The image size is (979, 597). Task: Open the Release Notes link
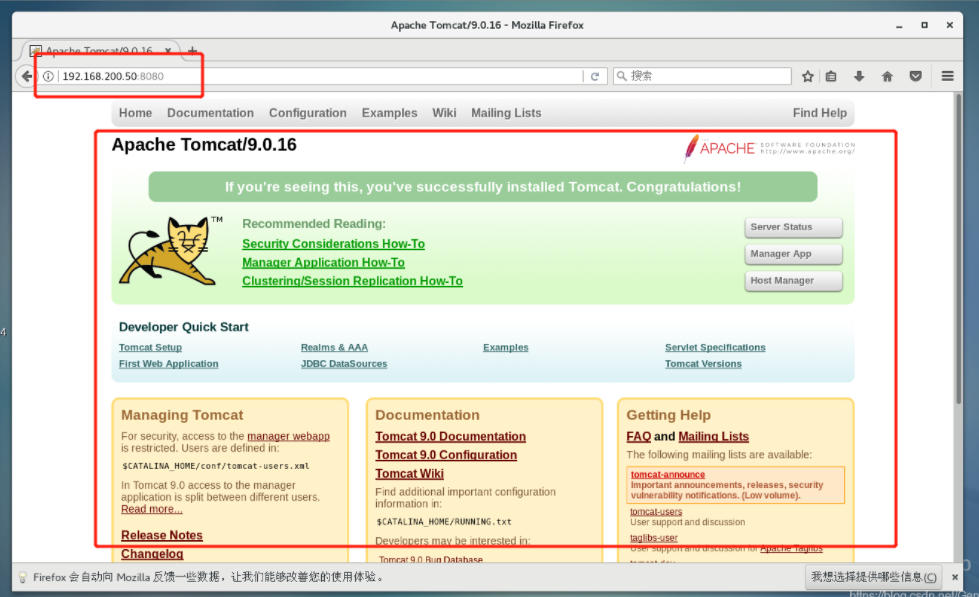click(162, 535)
